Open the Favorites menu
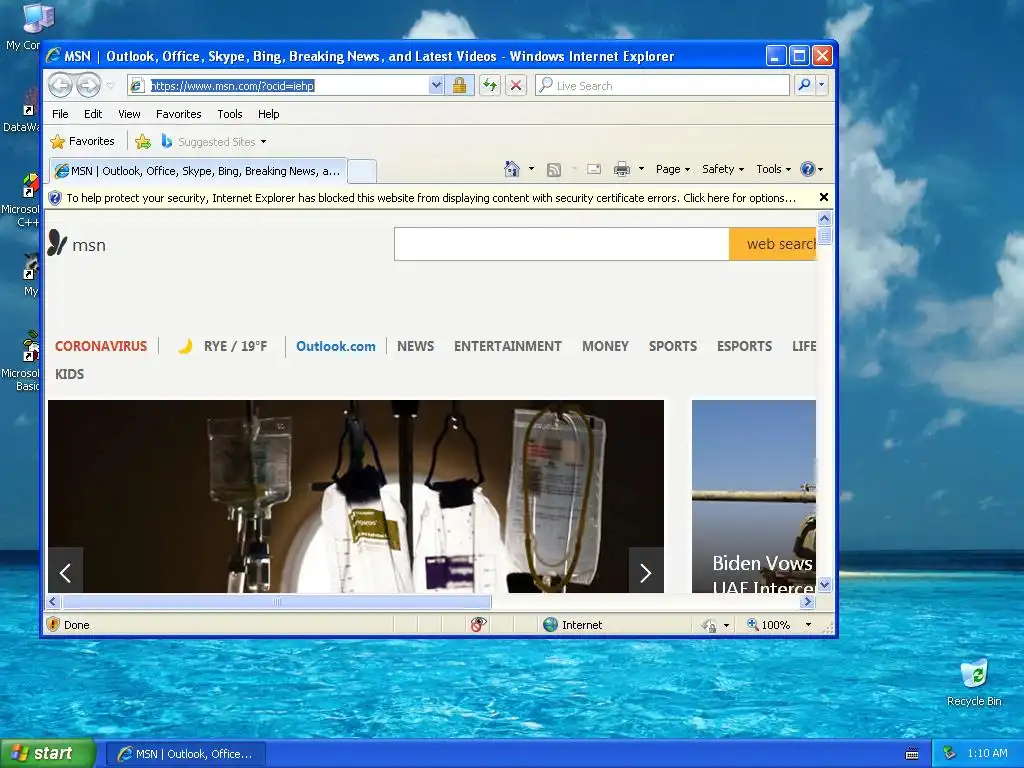Viewport: 1024px width, 768px height. 178,114
